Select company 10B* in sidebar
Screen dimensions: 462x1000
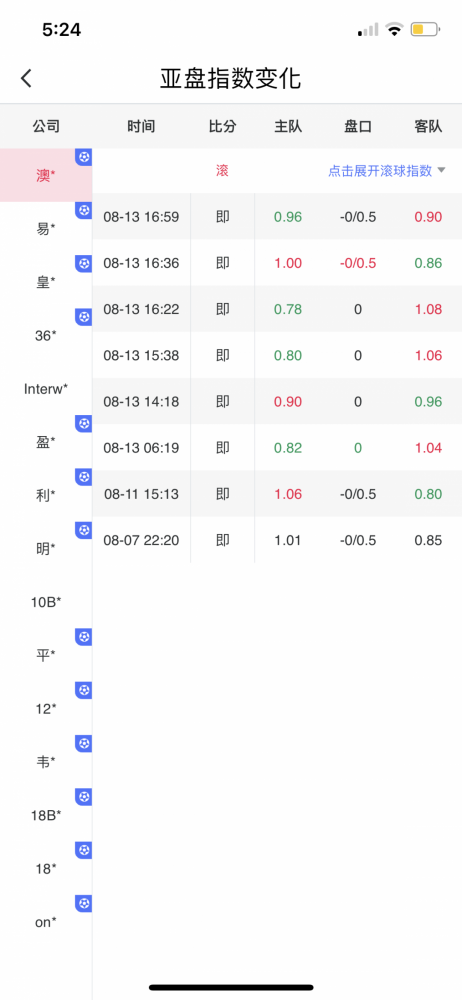(46, 601)
